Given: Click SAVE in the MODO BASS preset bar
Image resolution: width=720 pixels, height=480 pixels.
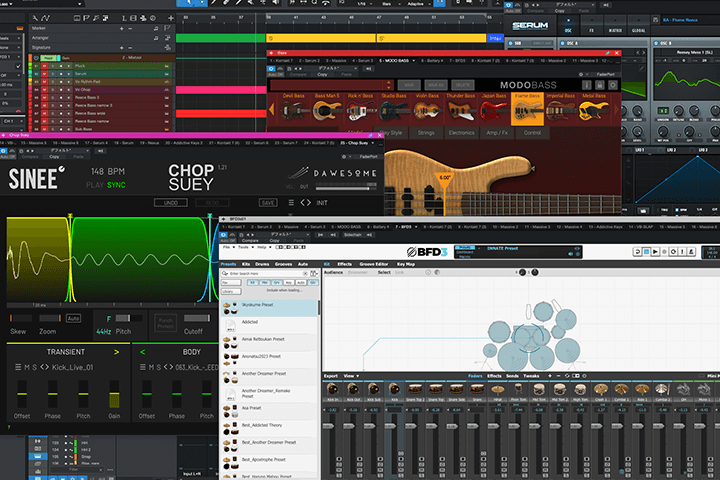Looking at the screenshot, I should 409,85.
